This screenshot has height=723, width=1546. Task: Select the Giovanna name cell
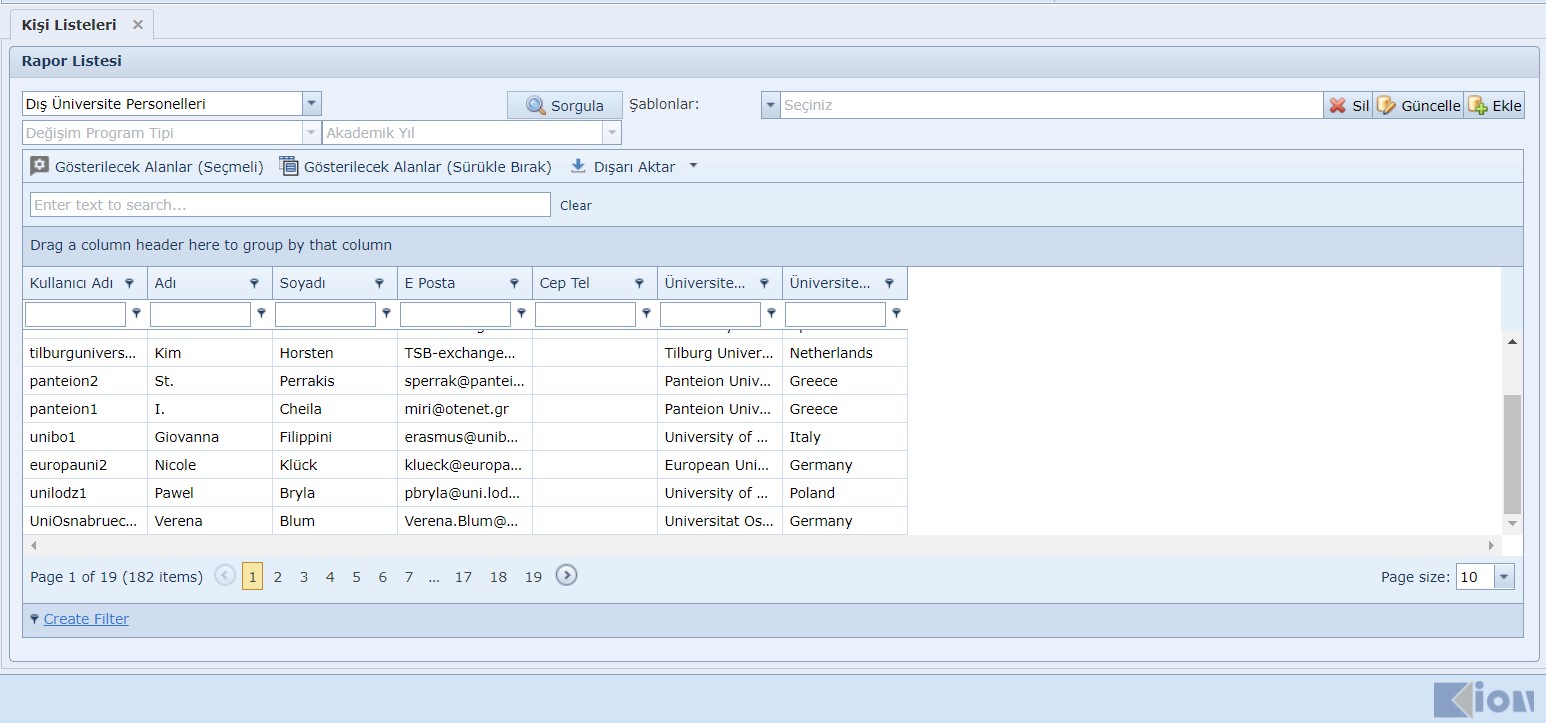[x=210, y=437]
